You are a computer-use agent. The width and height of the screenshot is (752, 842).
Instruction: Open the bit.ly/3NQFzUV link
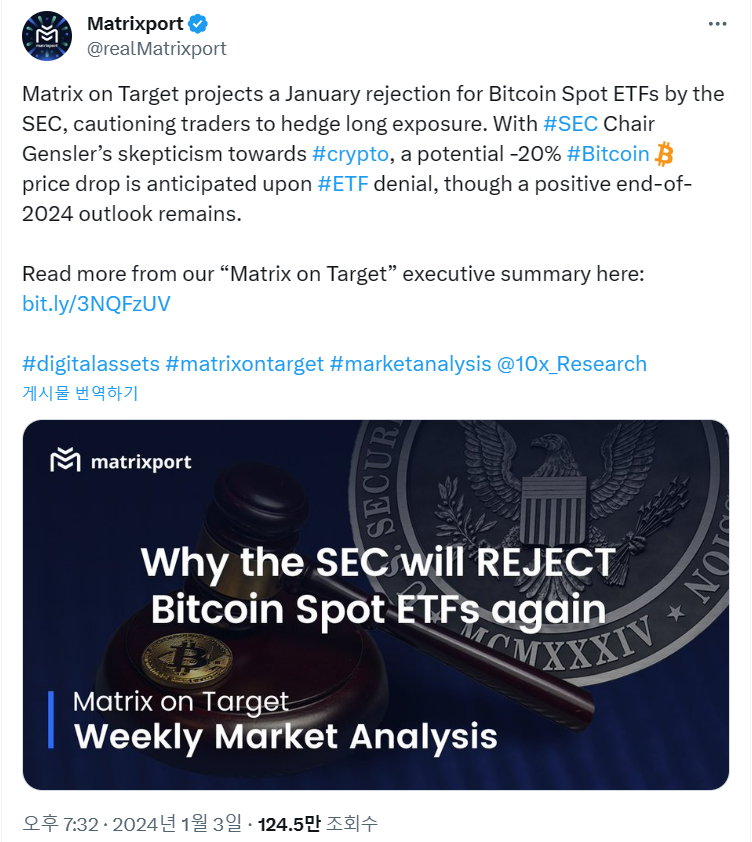(96, 304)
